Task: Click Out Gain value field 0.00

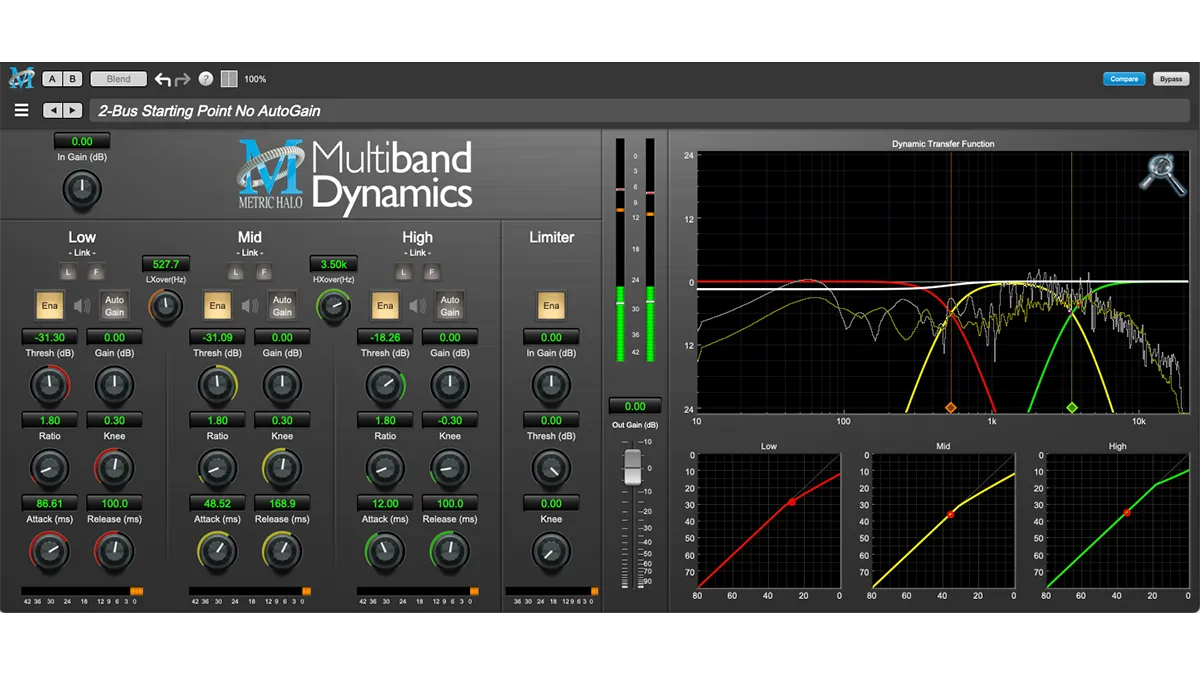Action: click(635, 407)
